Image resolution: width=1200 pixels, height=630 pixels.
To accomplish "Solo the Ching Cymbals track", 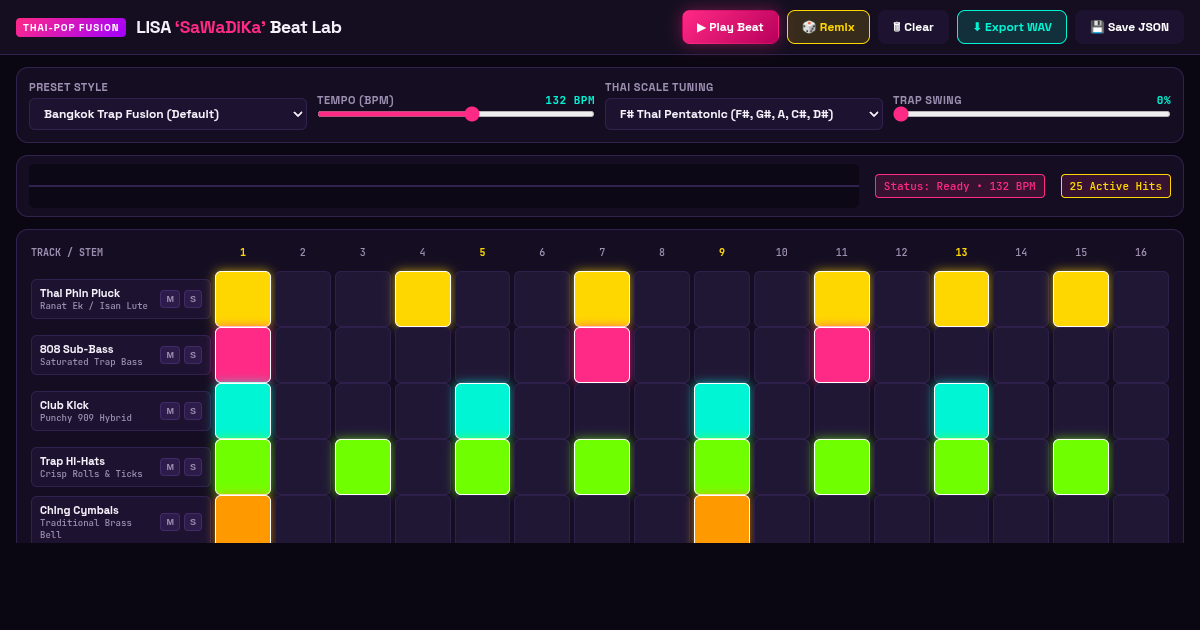I will point(193,522).
